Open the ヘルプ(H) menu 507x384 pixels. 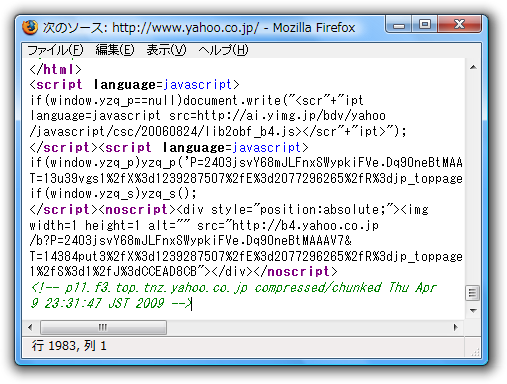[223, 50]
